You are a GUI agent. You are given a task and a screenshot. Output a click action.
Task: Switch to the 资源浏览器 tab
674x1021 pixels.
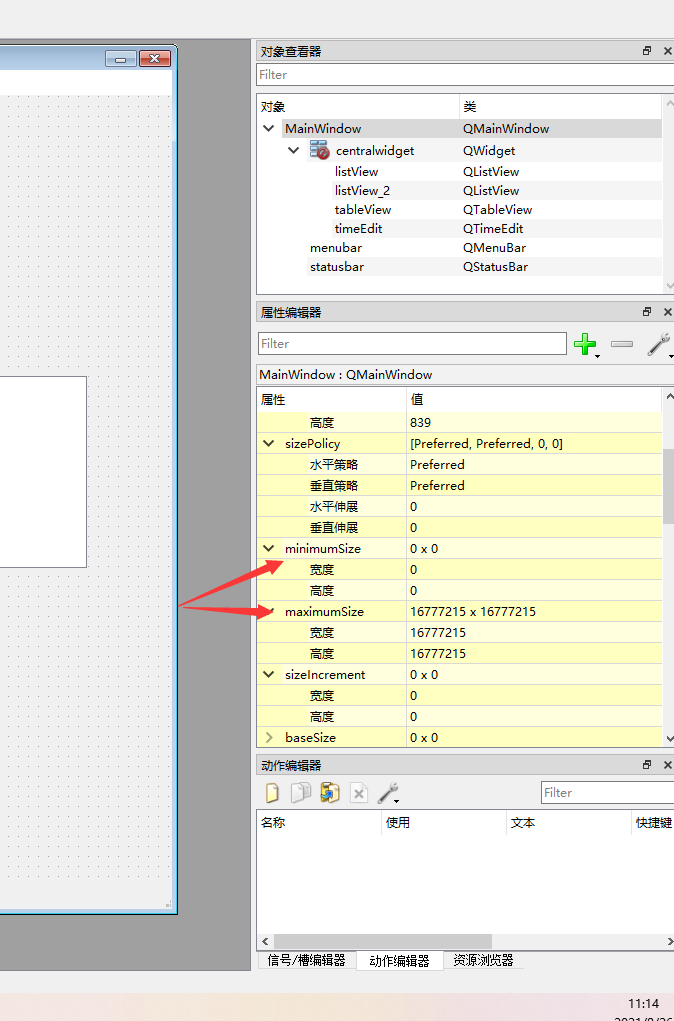tap(483, 960)
